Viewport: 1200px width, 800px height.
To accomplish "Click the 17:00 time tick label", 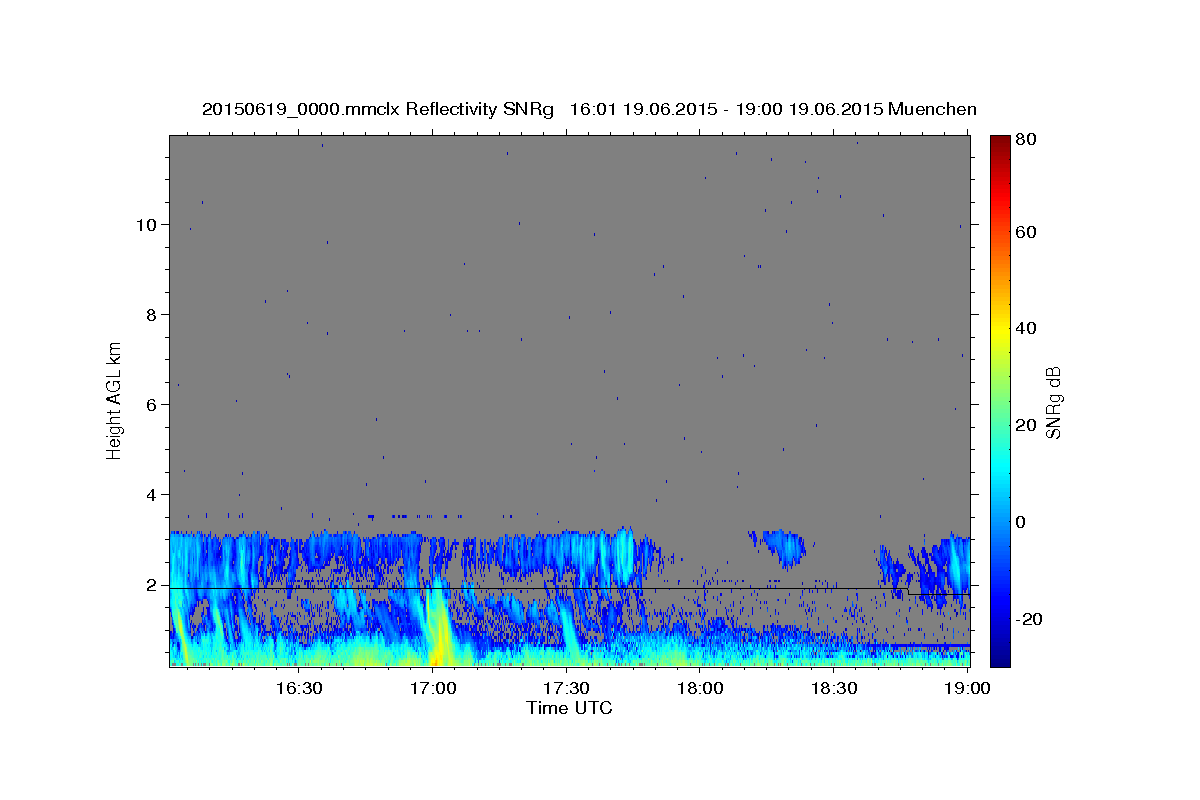I will coord(432,688).
